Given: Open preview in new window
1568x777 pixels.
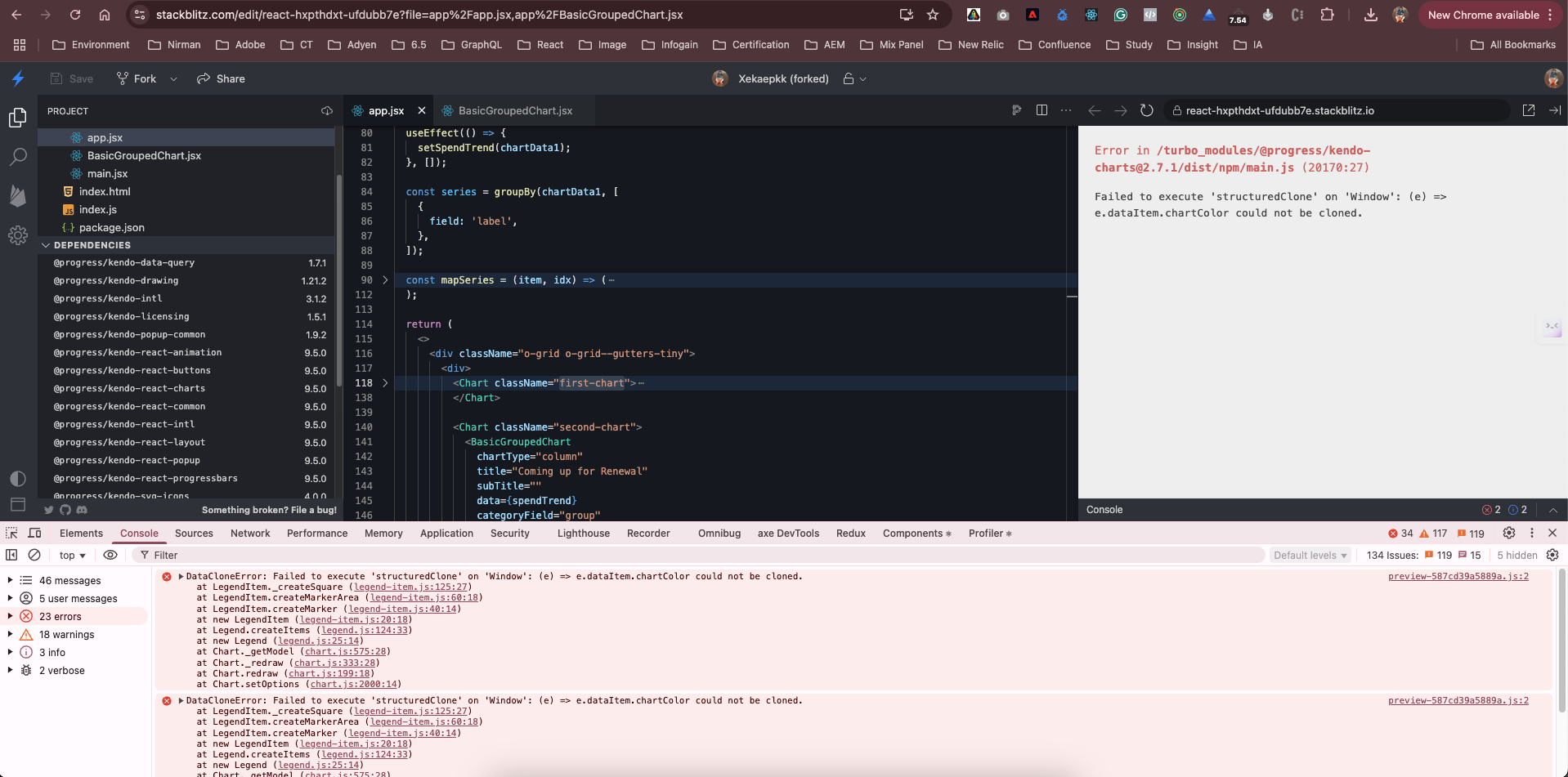Looking at the screenshot, I should (1528, 110).
